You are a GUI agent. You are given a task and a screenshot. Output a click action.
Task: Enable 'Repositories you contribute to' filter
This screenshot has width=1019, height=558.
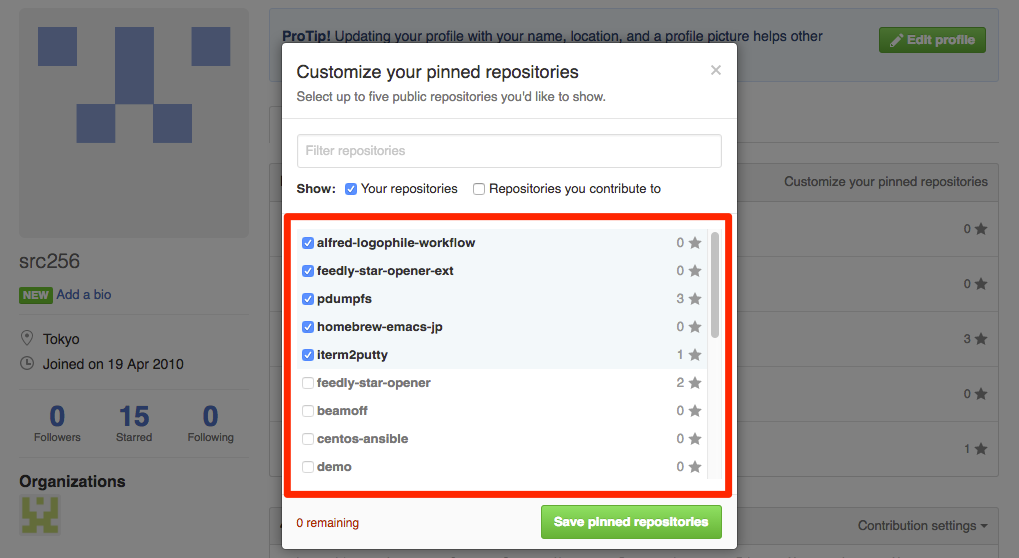[x=479, y=189]
